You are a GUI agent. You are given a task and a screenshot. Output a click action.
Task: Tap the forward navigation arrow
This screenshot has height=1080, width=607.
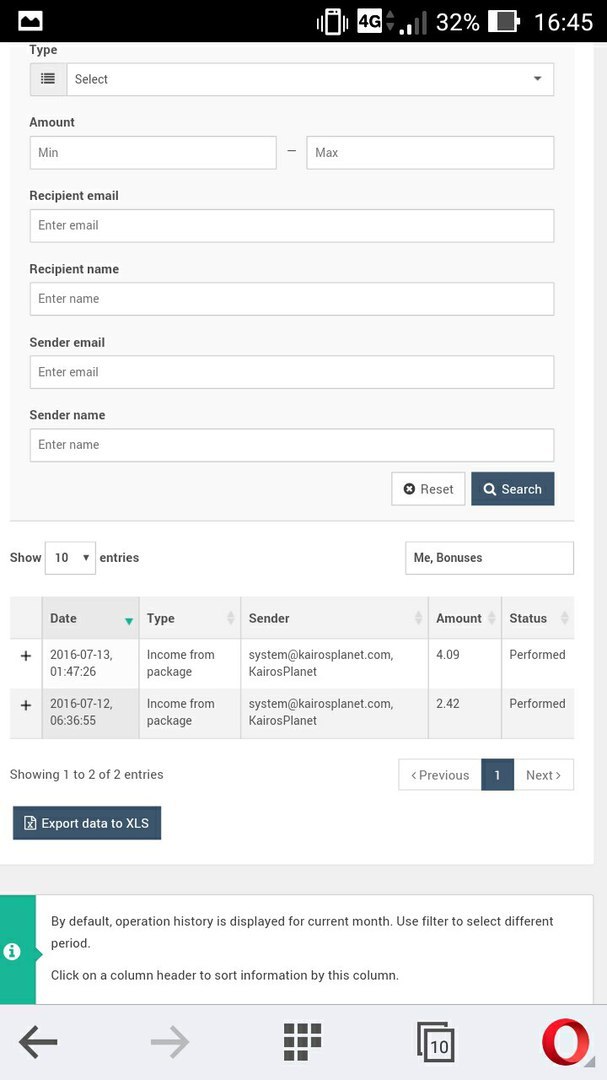(x=169, y=1041)
